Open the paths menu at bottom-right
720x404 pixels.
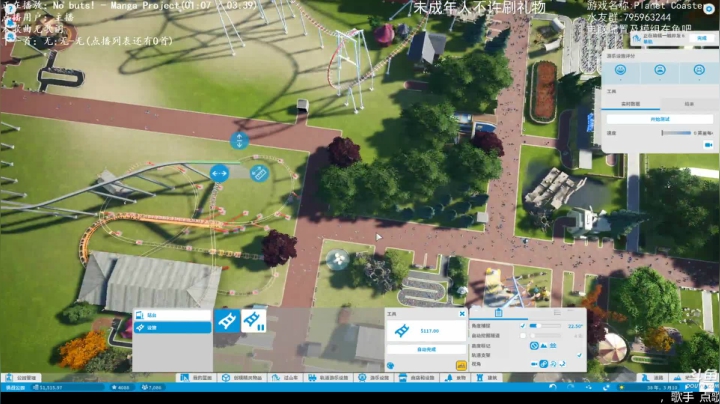coord(653,378)
